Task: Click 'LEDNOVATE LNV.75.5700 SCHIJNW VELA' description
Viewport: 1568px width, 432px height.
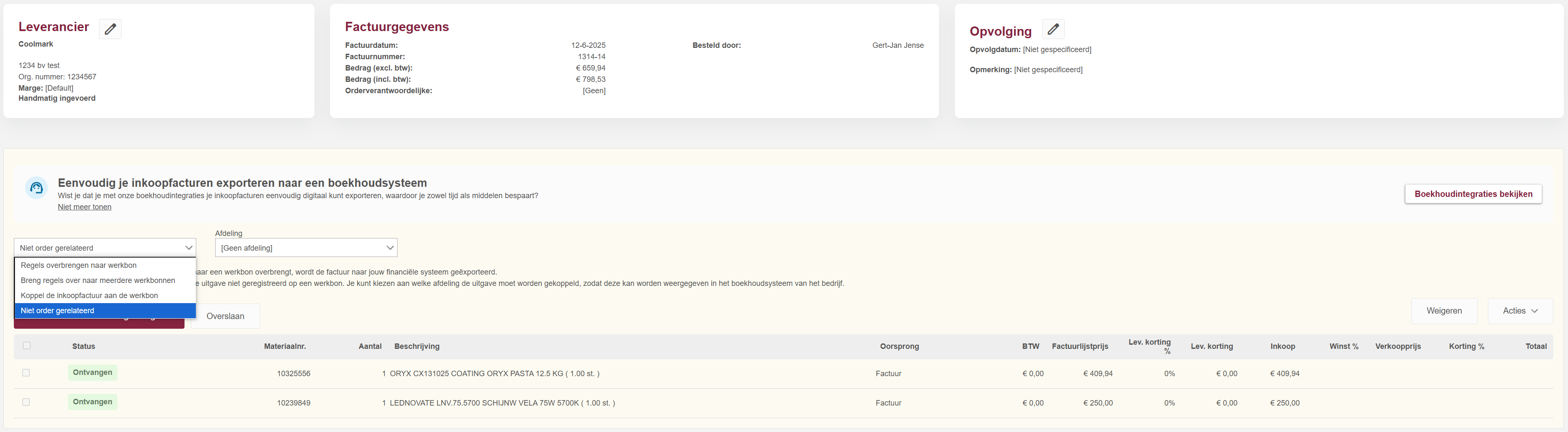Action: point(502,403)
